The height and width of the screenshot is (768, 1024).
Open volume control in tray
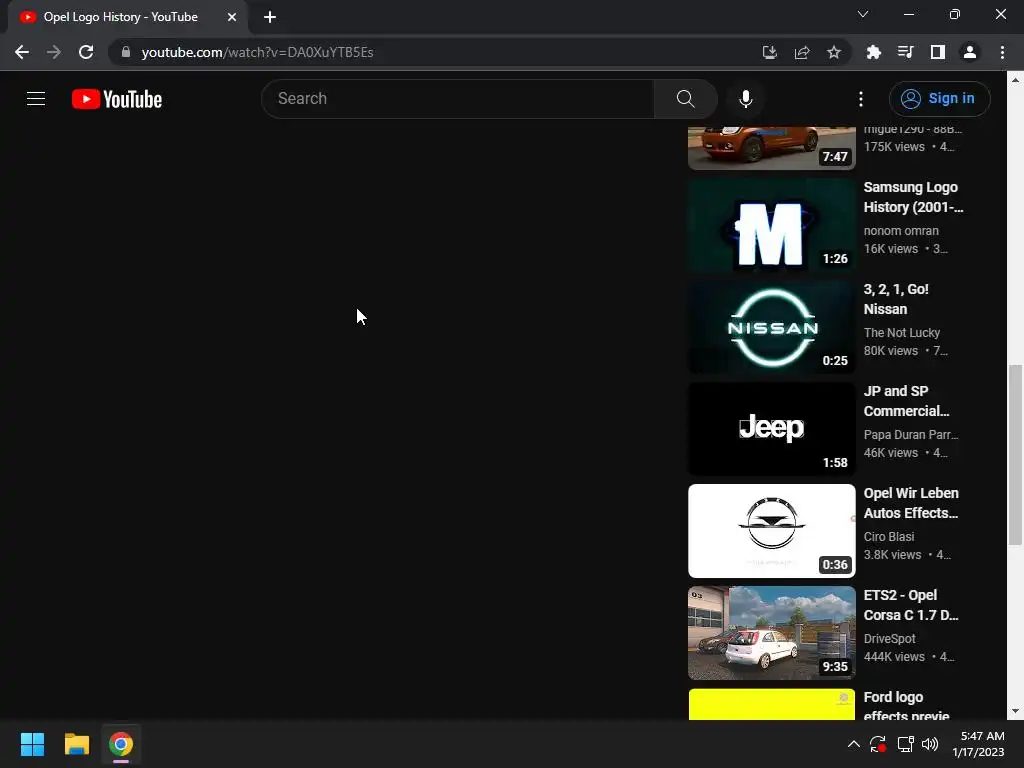pyautogui.click(x=930, y=744)
